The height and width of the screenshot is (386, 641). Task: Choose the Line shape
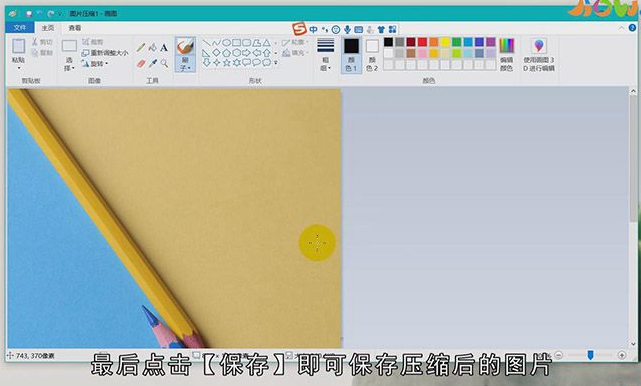coord(206,43)
